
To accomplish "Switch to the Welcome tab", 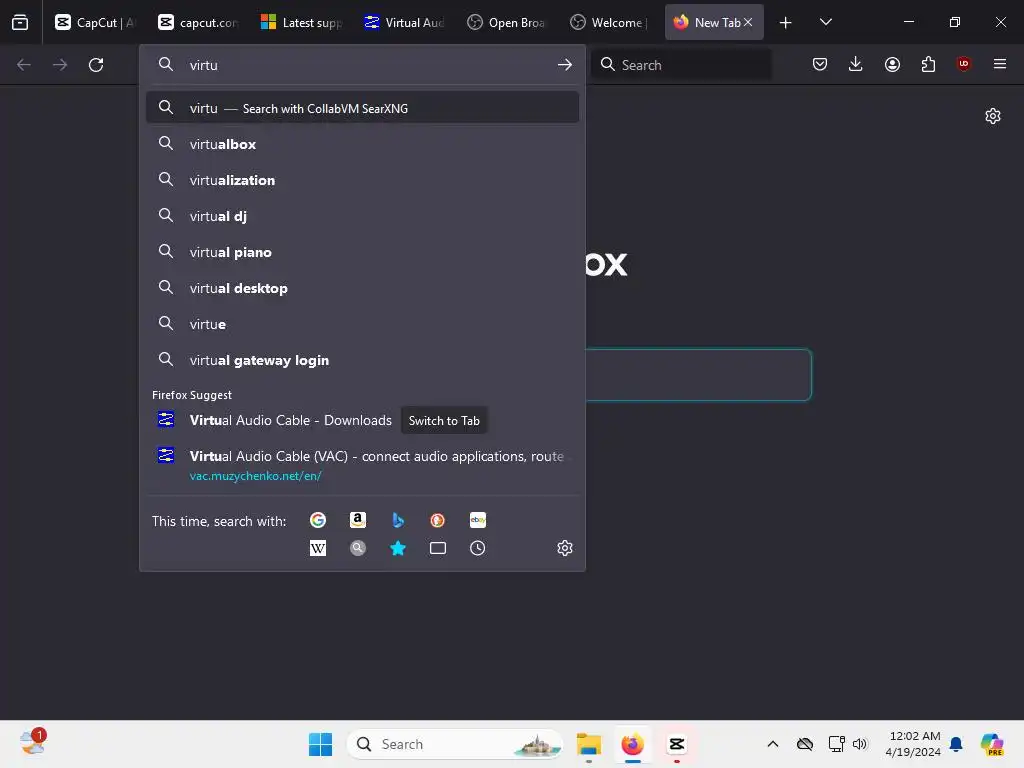I will pos(609,22).
